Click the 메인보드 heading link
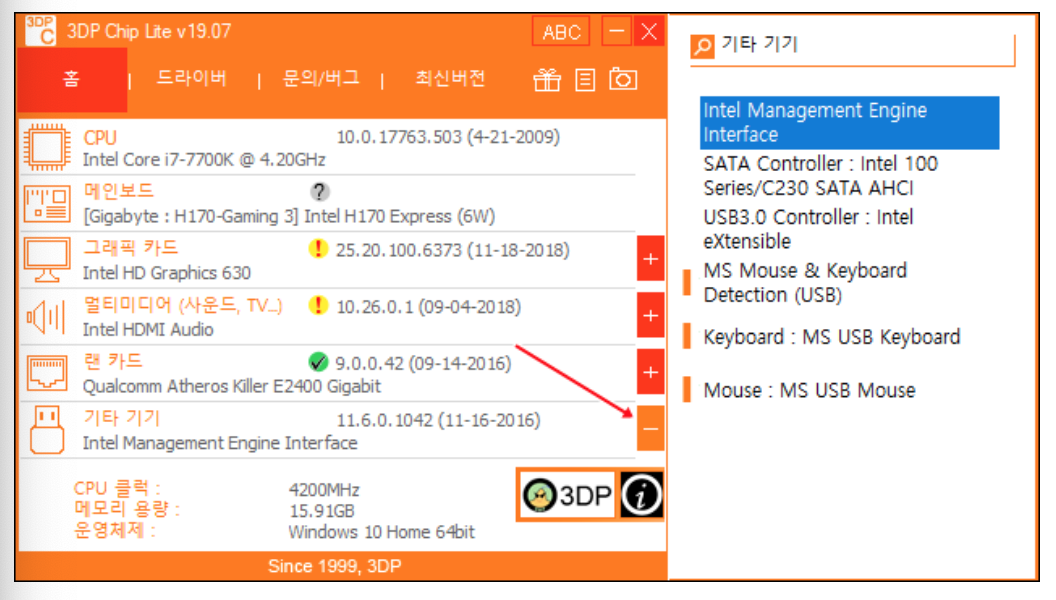 click(119, 191)
